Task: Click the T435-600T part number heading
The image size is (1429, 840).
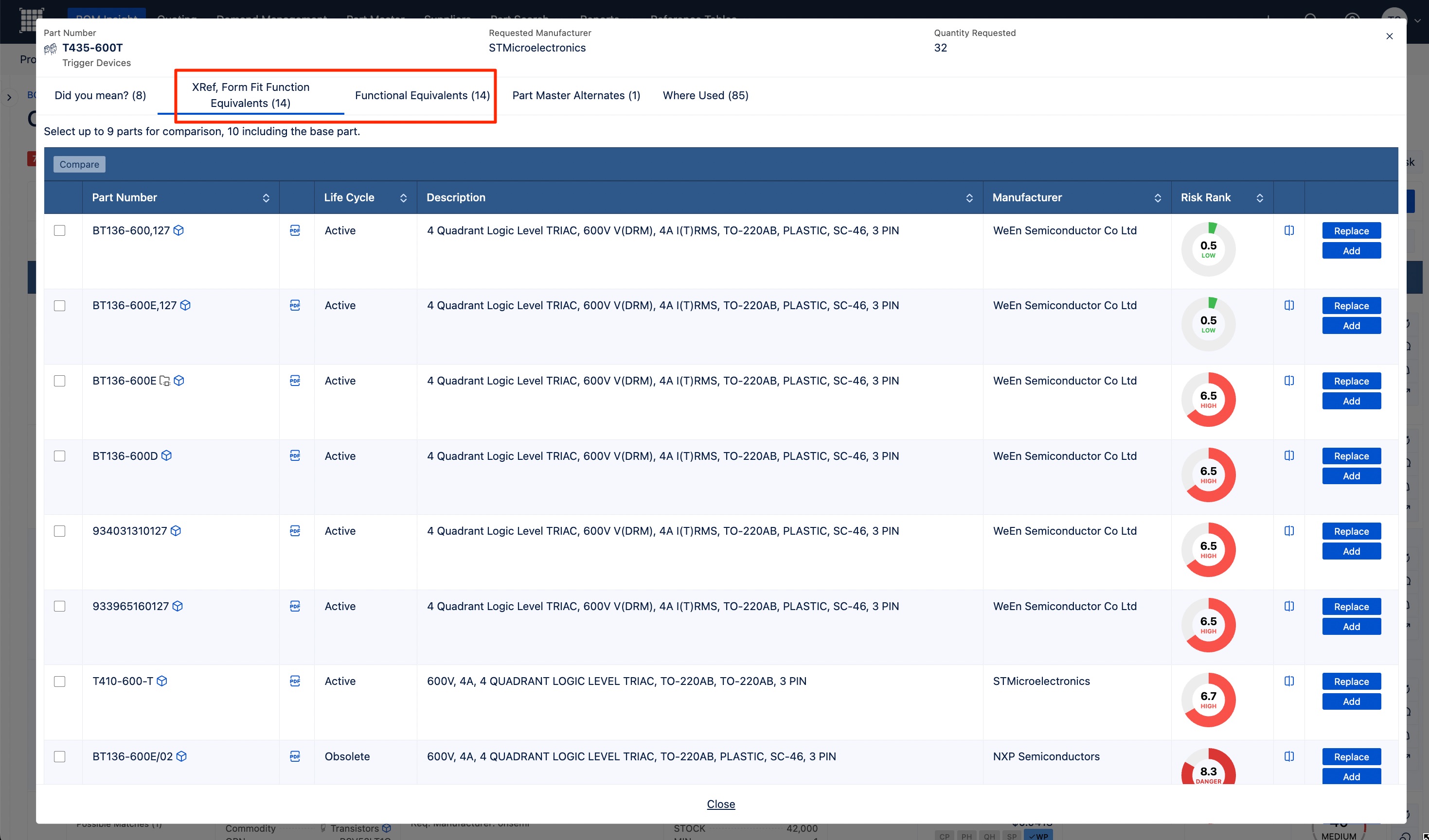Action: coord(92,48)
